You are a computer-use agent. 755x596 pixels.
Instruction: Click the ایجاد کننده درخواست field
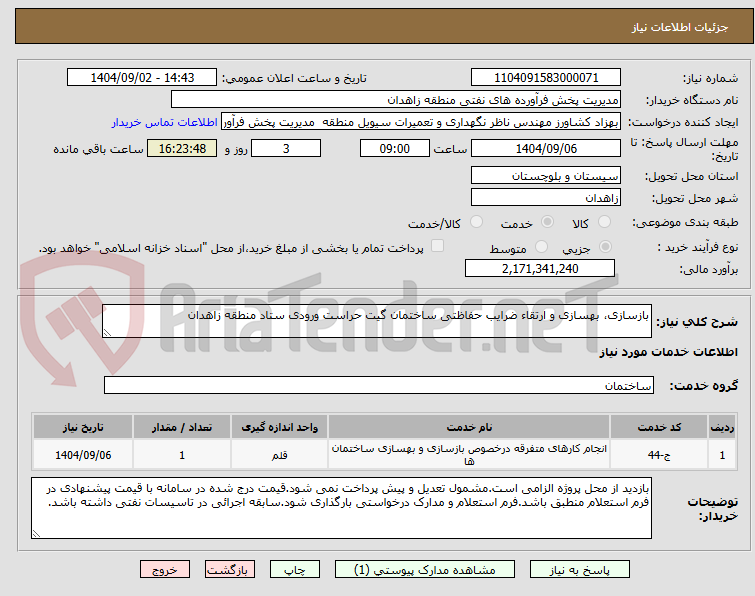pyautogui.click(x=421, y=122)
